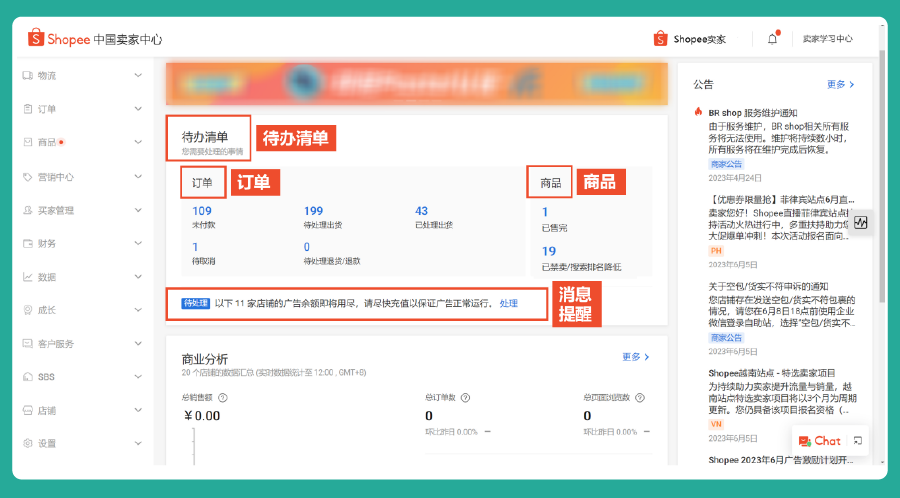Click the 买家管理 person icon
This screenshot has height=498, width=900.
tap(28, 210)
